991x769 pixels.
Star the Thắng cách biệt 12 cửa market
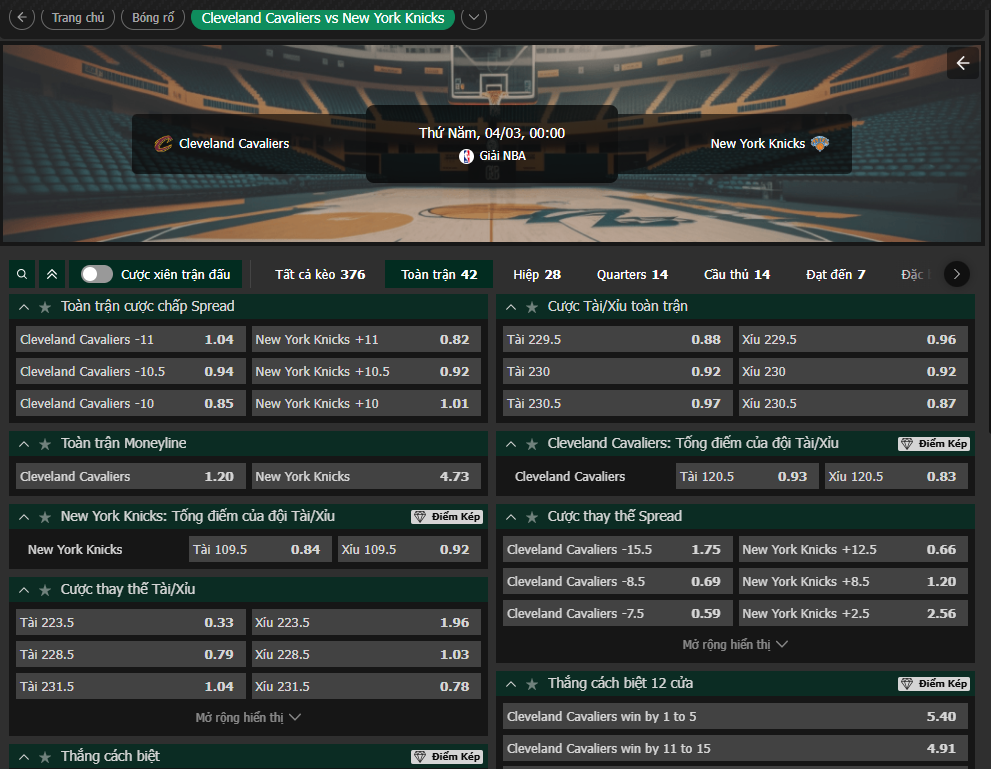[x=532, y=684]
